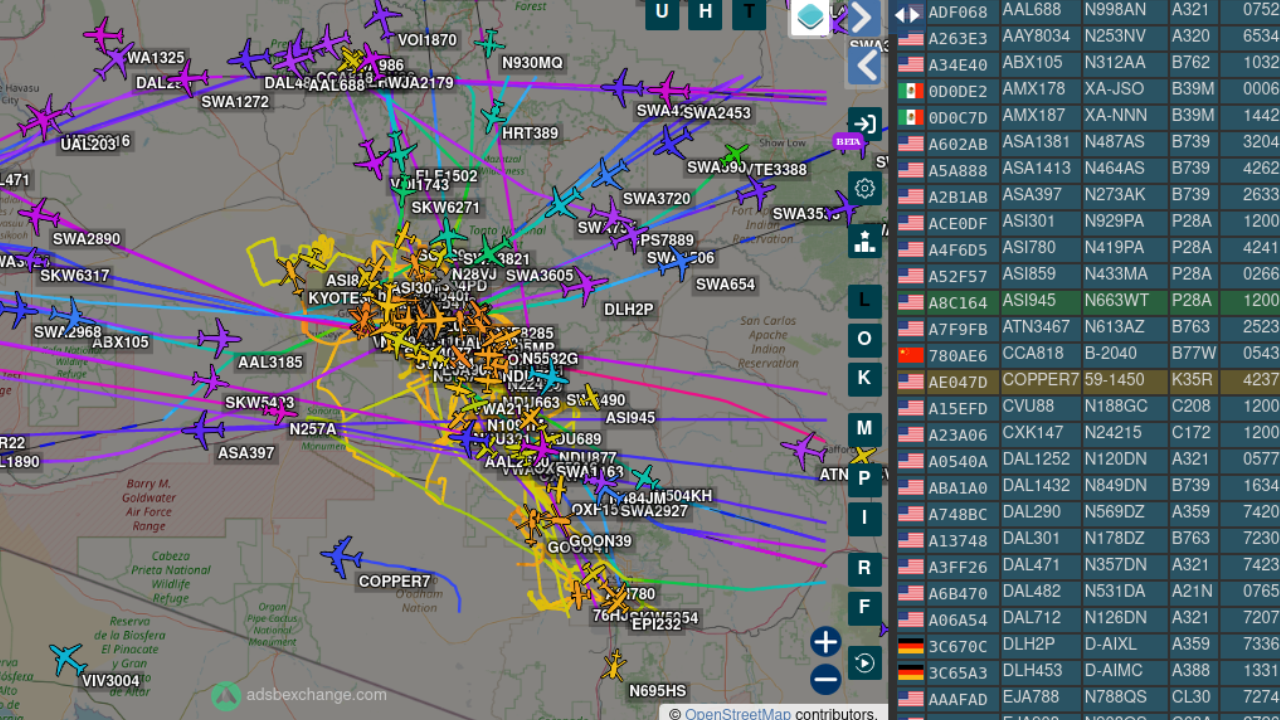
Task: Select the N257A aircraft icon on map
Action: coord(279,410)
